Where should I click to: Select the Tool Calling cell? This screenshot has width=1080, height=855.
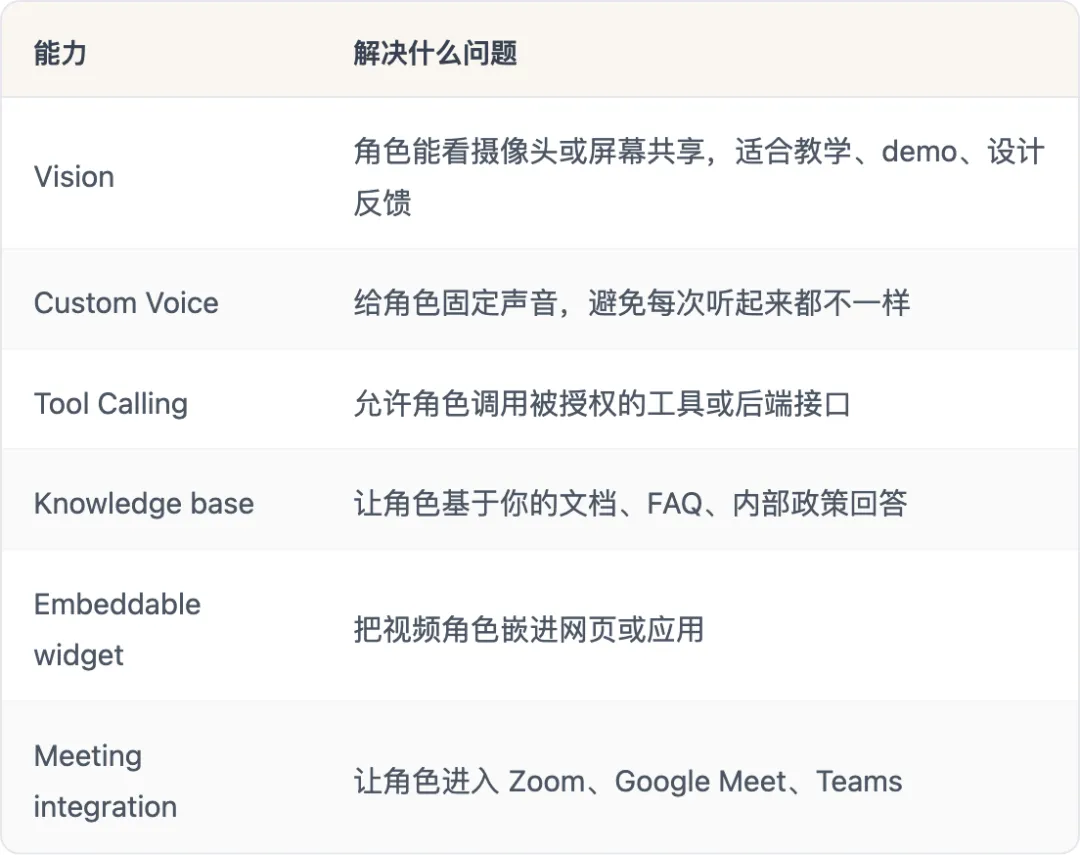coord(111,404)
